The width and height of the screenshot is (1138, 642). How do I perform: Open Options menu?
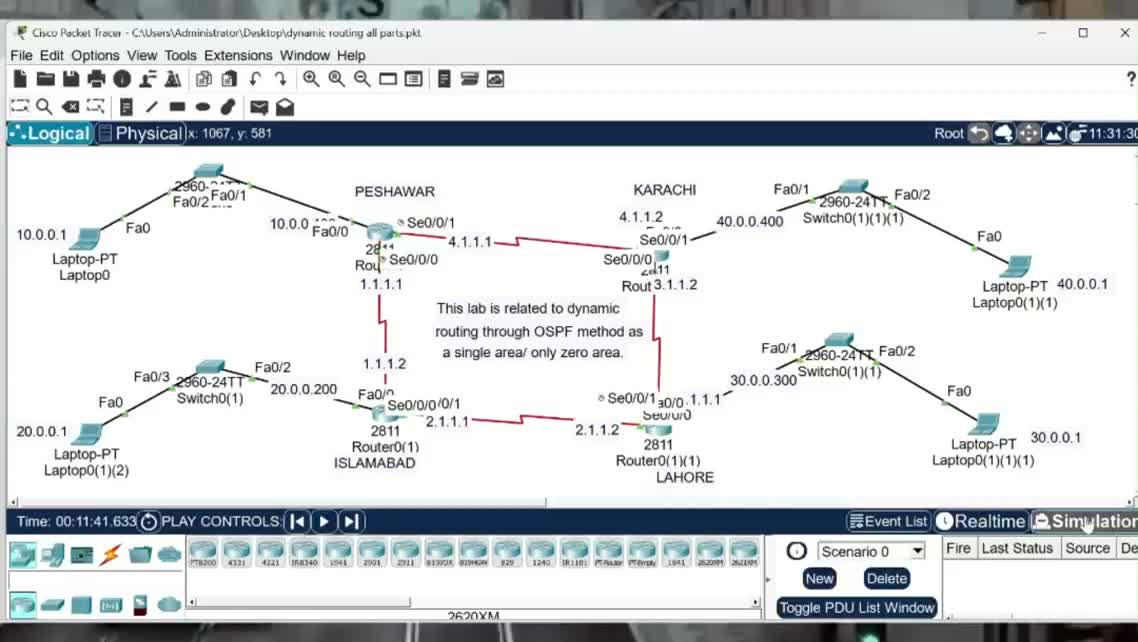(x=95, y=55)
